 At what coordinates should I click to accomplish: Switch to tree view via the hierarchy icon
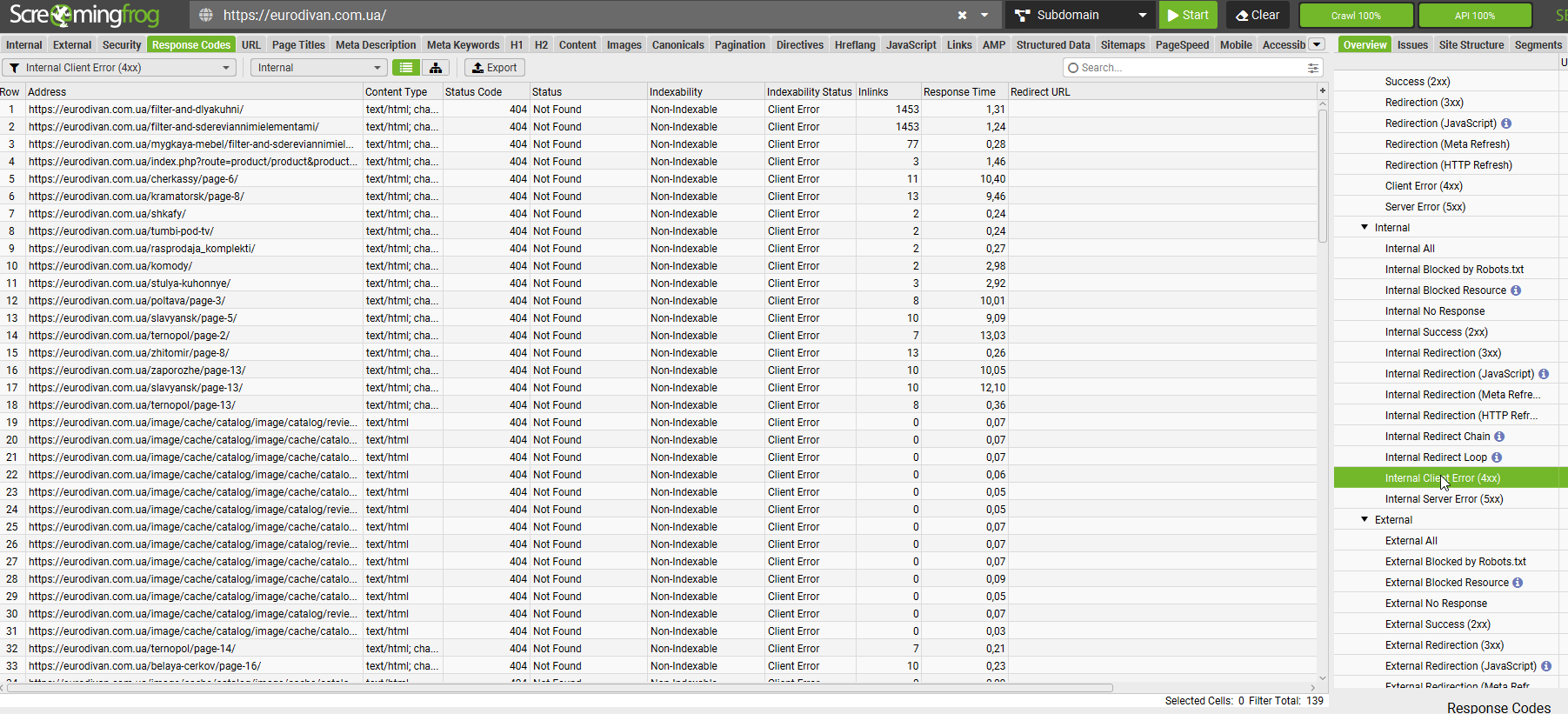pyautogui.click(x=436, y=68)
